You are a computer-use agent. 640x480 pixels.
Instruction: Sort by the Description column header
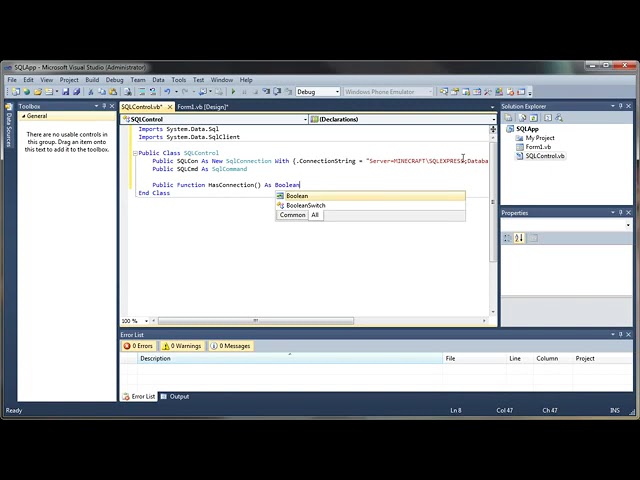tap(290, 358)
